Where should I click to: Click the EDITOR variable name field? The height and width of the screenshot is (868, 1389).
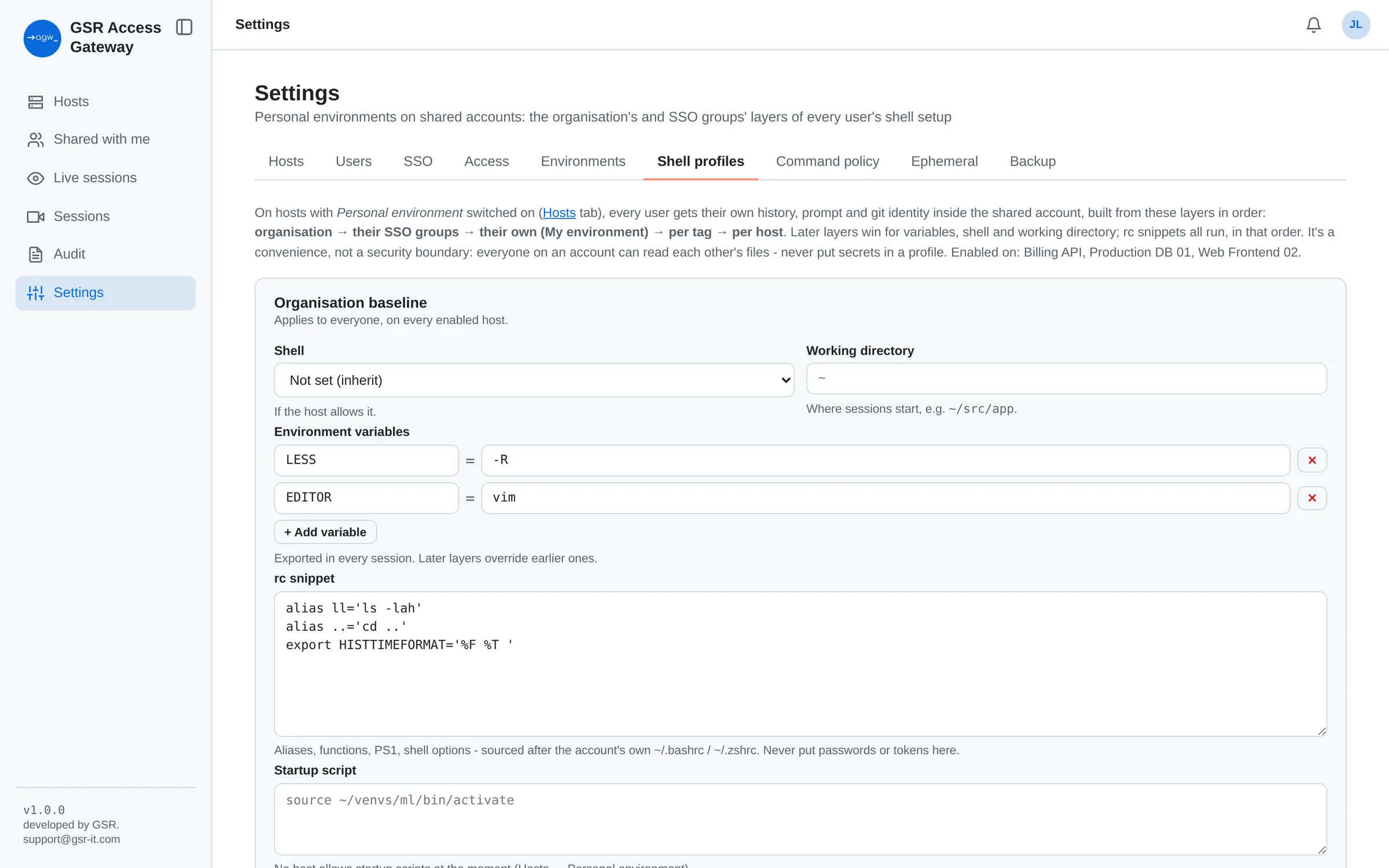pos(366,498)
